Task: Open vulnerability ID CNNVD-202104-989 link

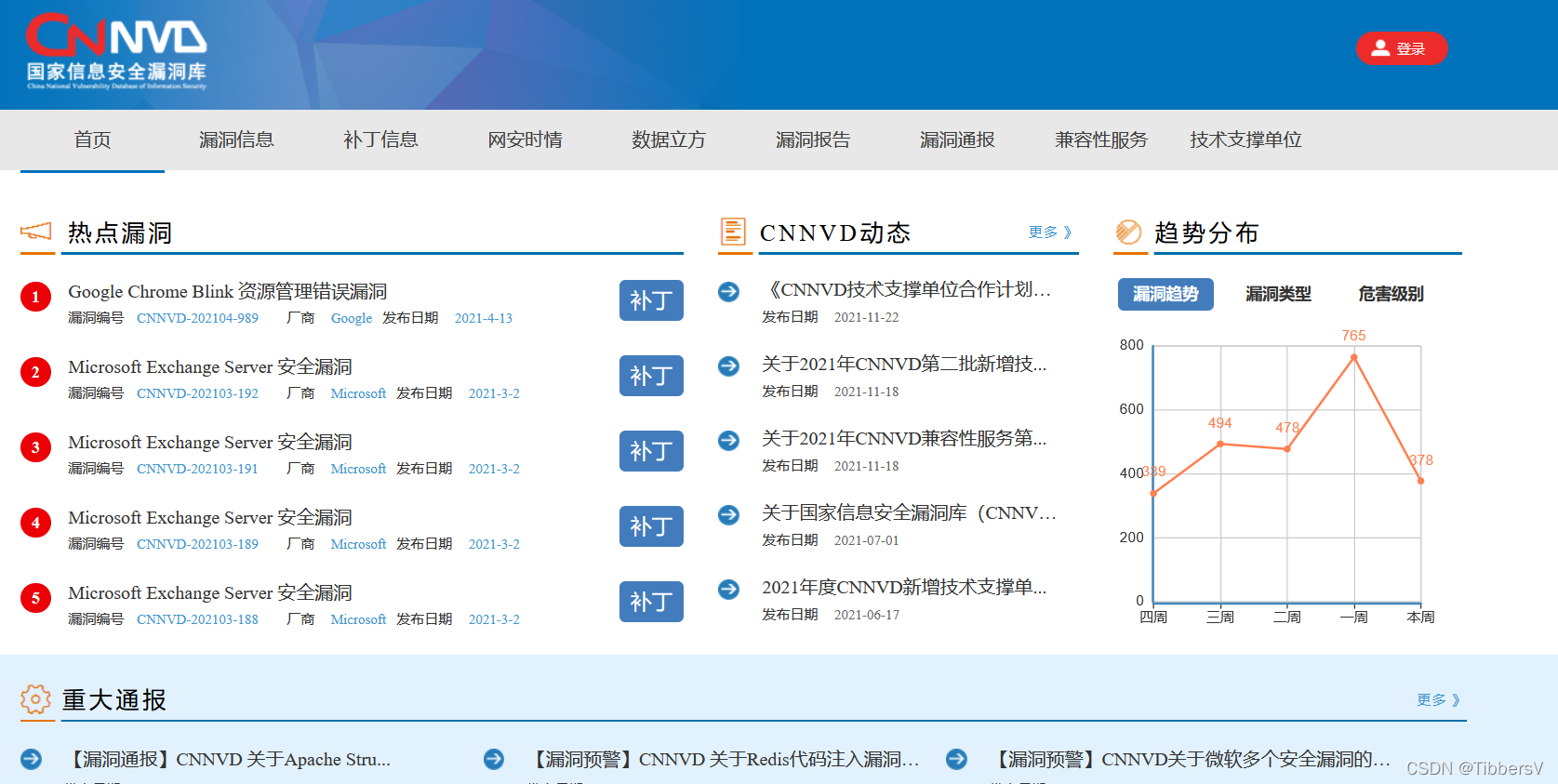Action: pos(197,318)
